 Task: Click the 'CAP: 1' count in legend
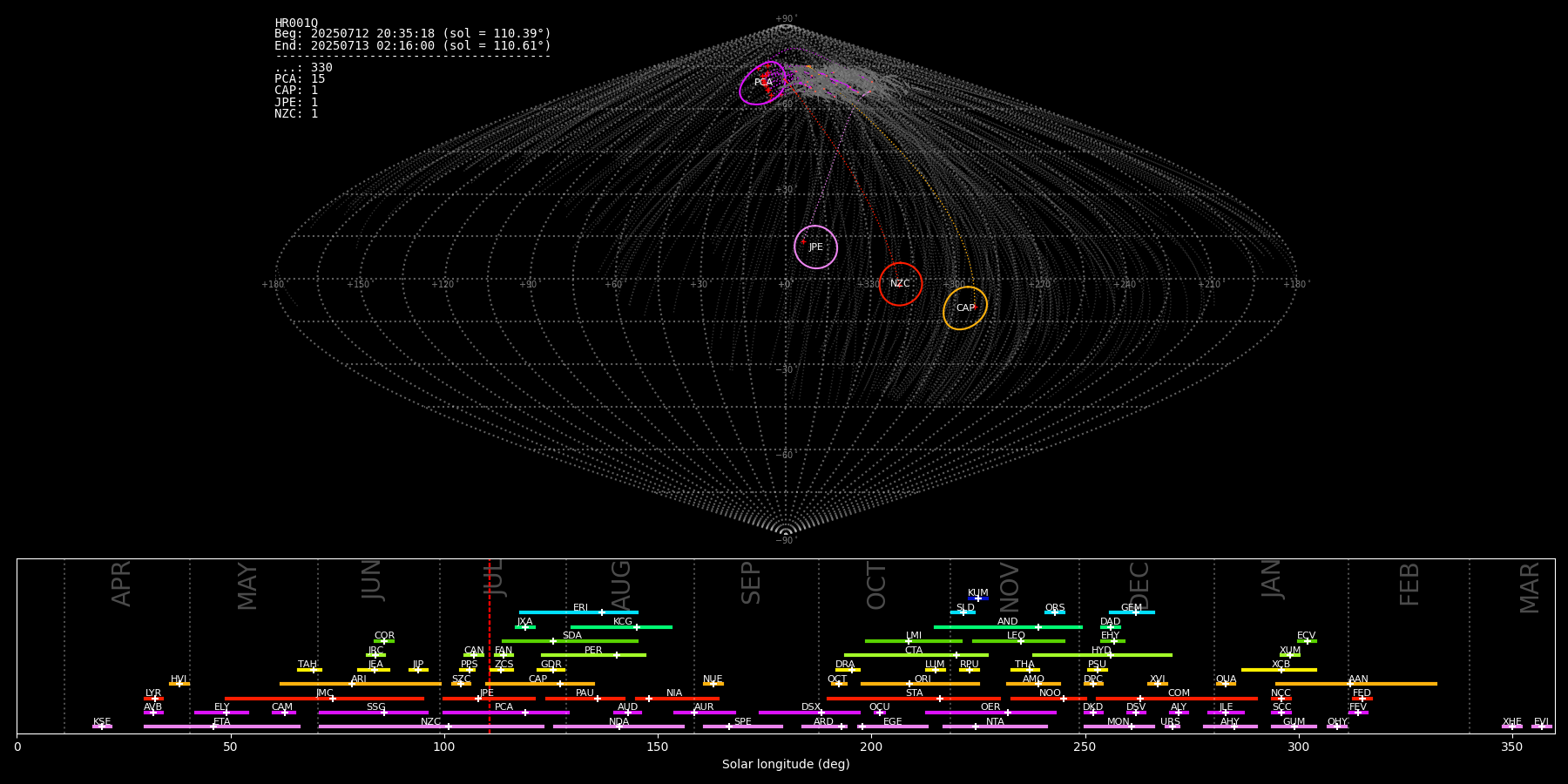point(296,91)
